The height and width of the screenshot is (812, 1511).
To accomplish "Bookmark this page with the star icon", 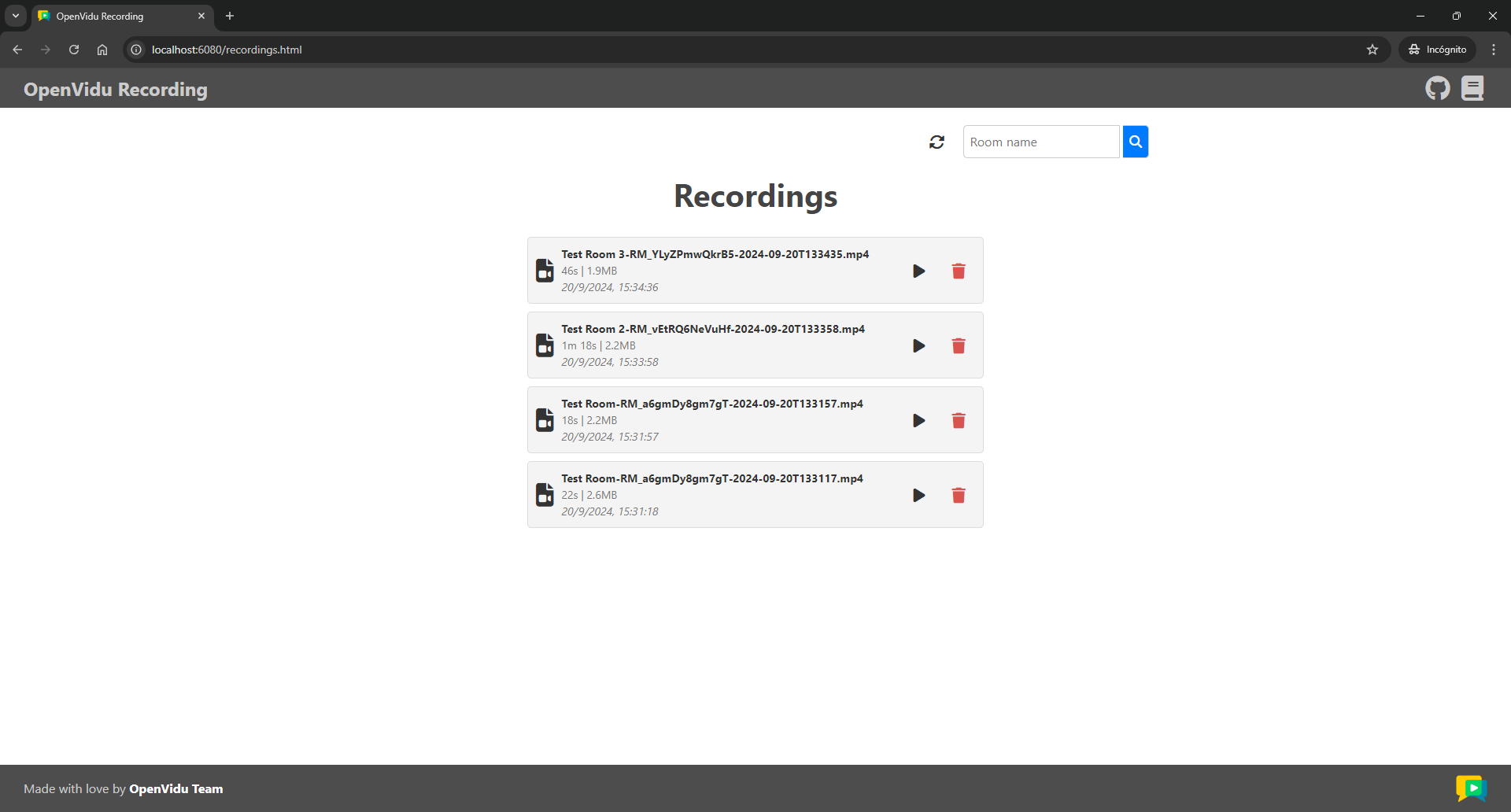I will pos(1372,50).
